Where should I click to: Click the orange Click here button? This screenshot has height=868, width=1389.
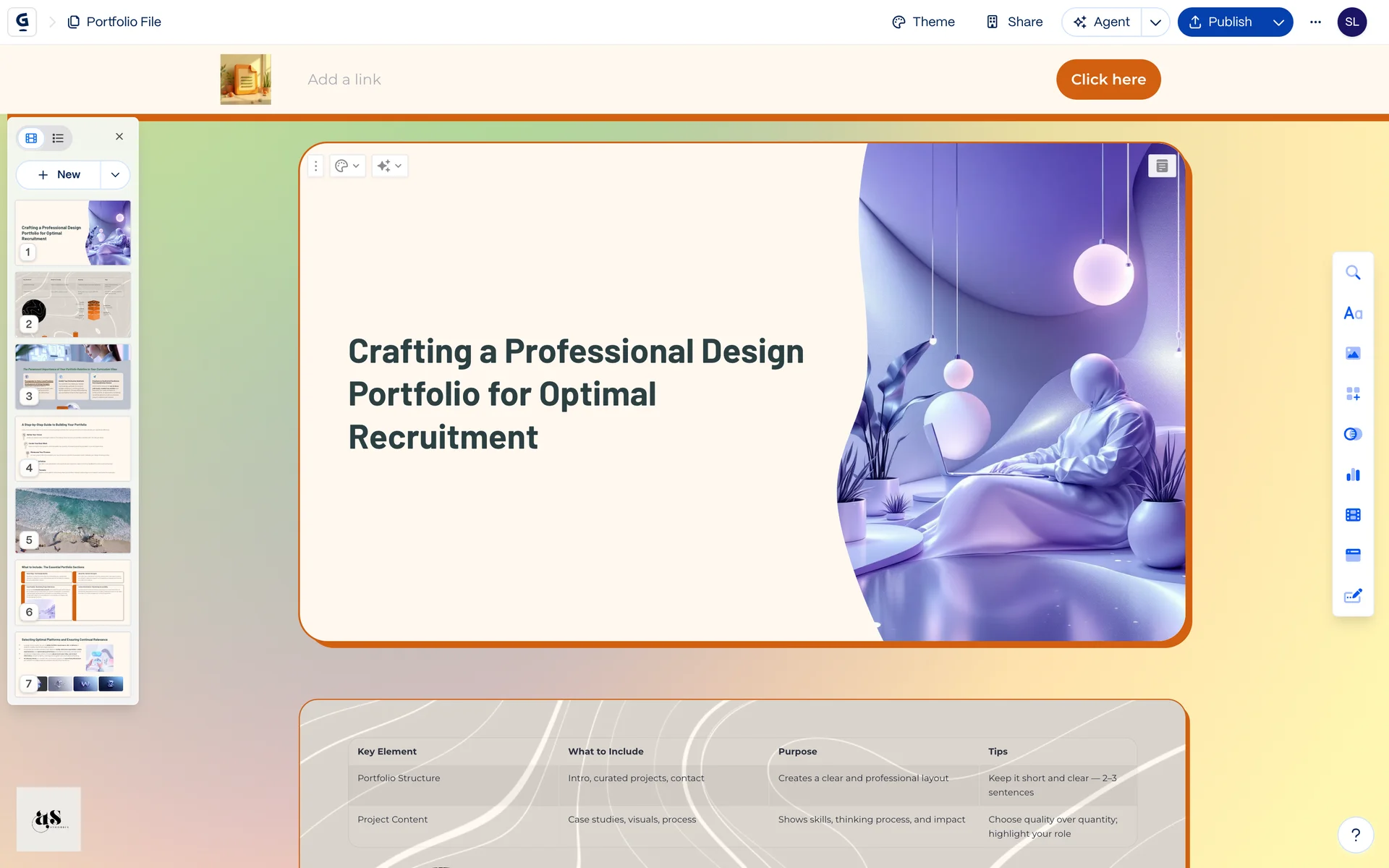pyautogui.click(x=1108, y=80)
